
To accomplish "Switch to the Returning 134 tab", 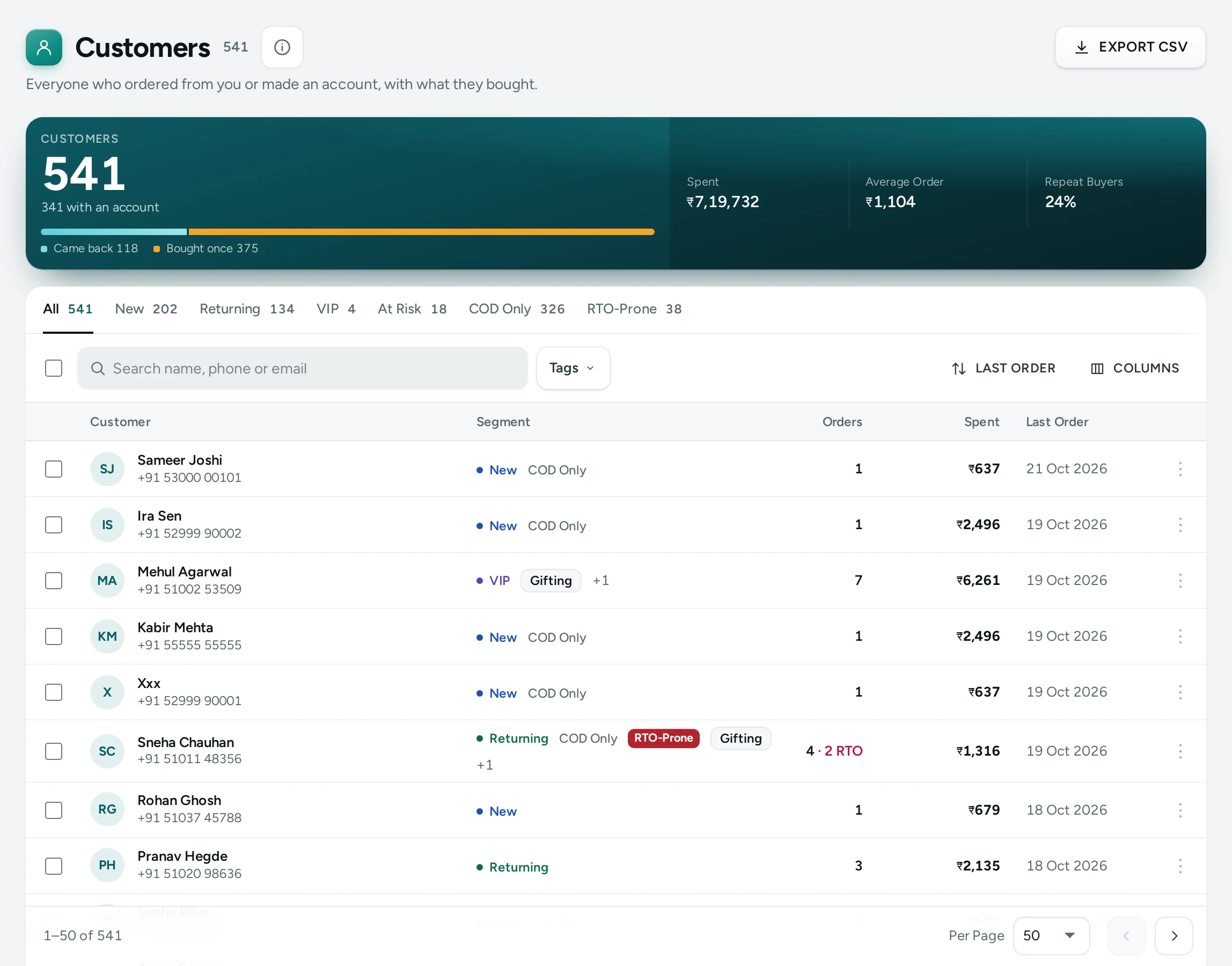I will point(246,309).
